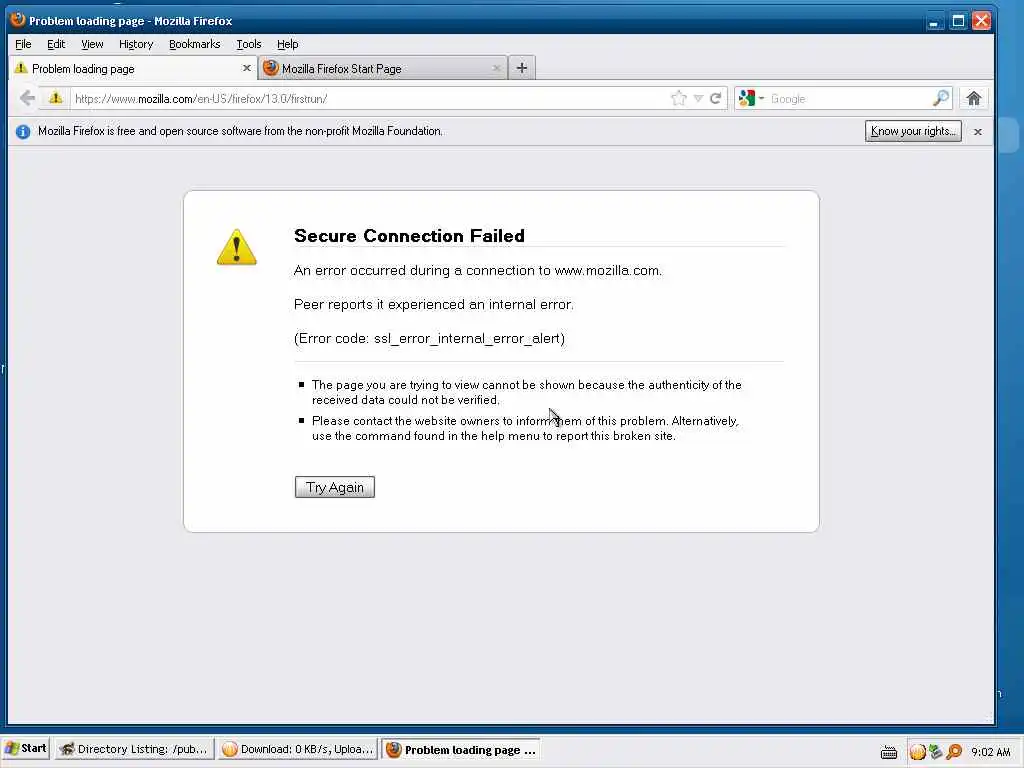The image size is (1024, 768).
Task: Go to the Home page icon
Action: coord(974,99)
